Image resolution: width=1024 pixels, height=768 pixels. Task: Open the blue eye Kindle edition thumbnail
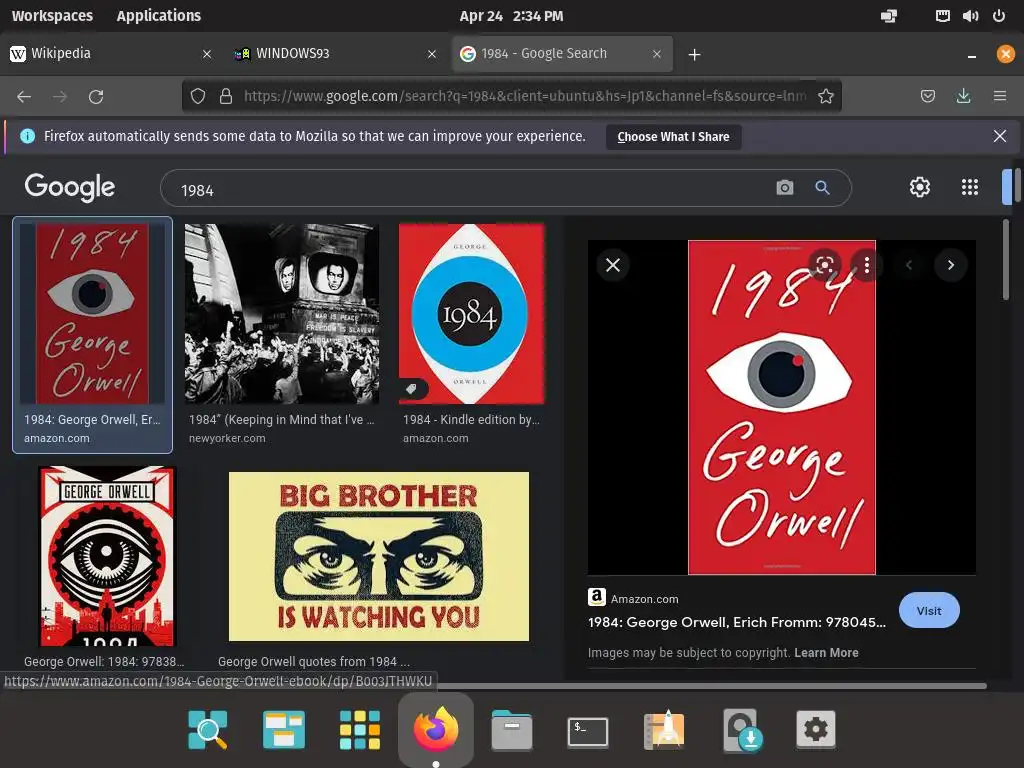click(x=472, y=313)
